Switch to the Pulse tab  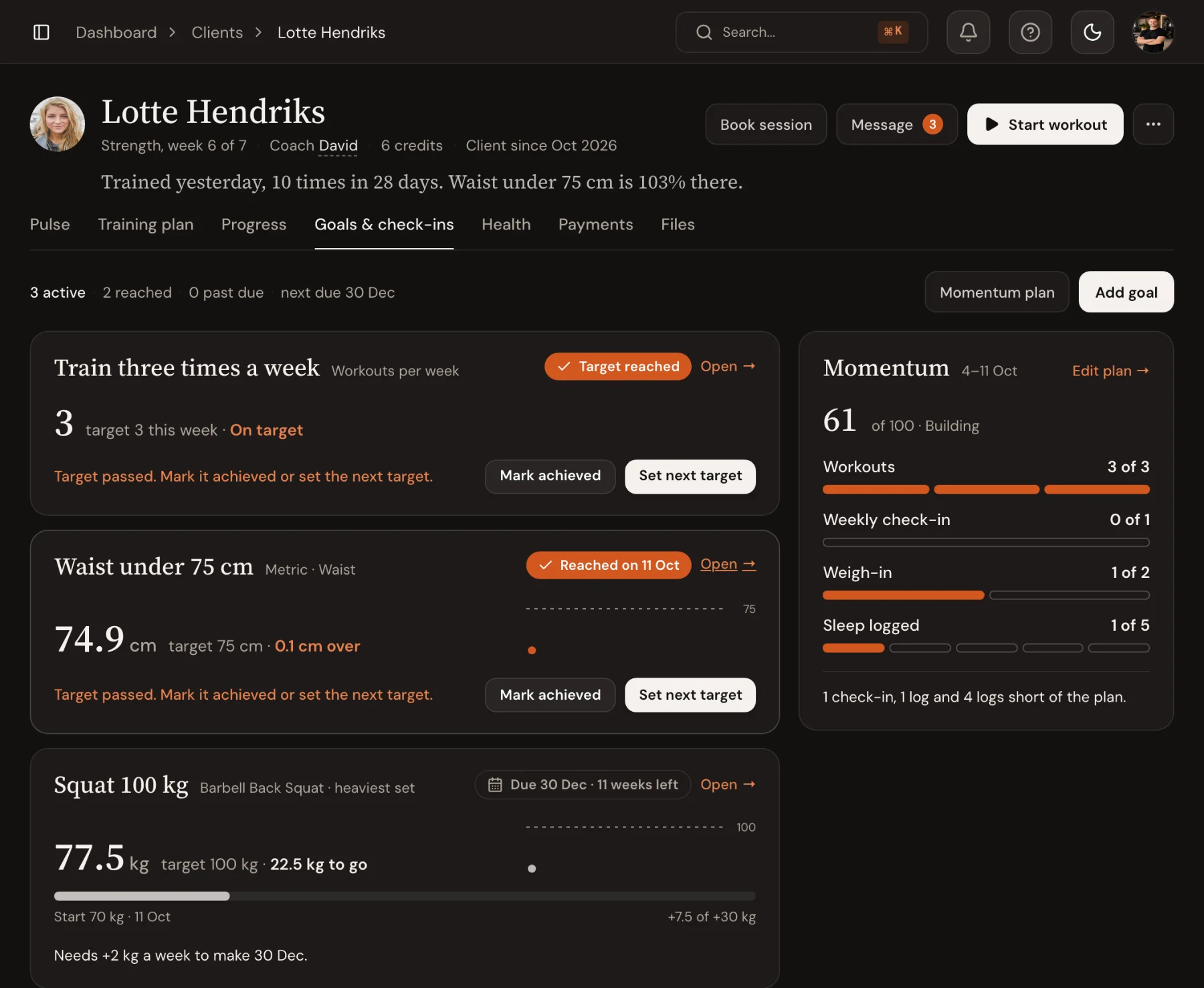[x=50, y=225]
